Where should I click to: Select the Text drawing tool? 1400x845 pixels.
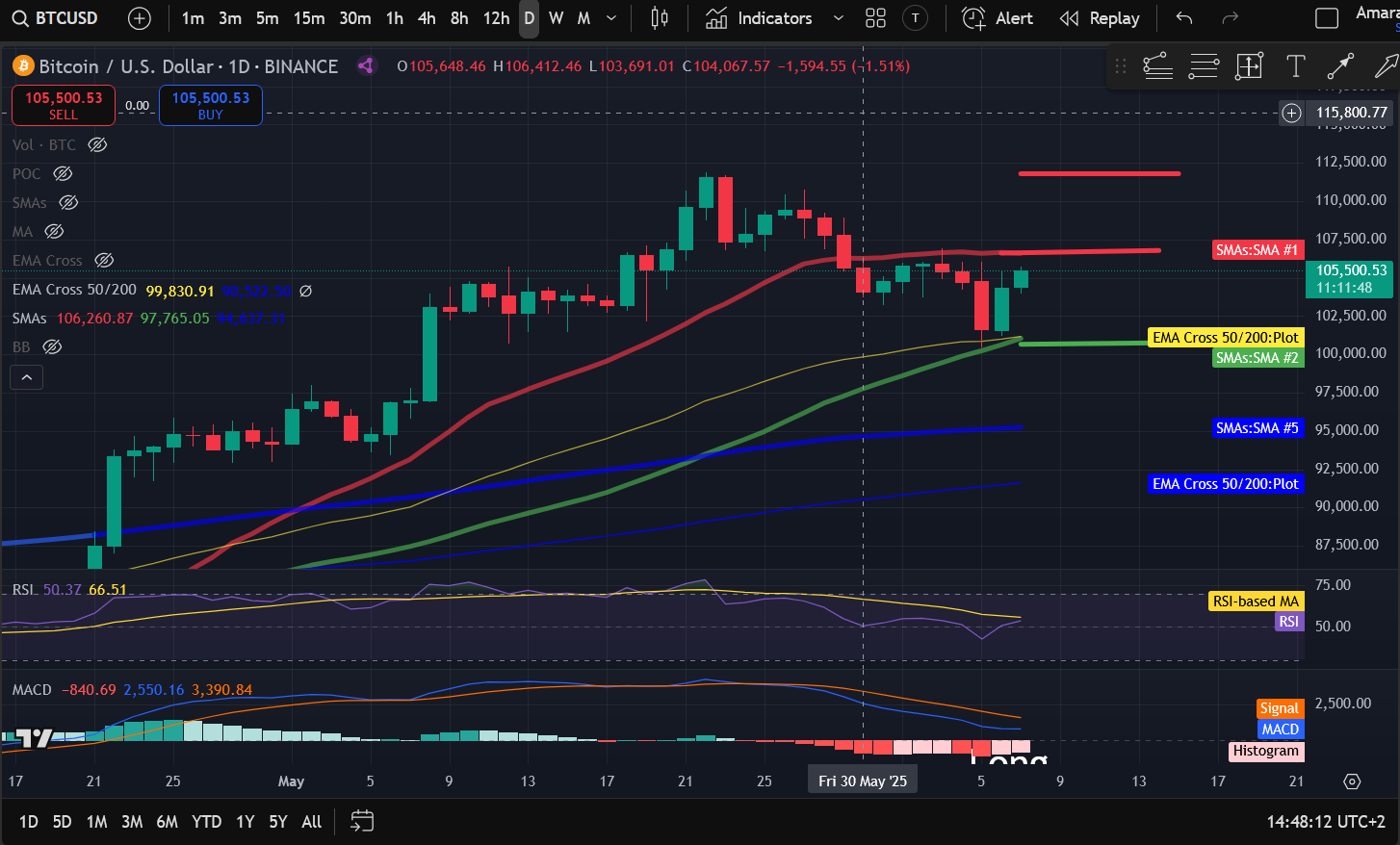[x=1295, y=65]
